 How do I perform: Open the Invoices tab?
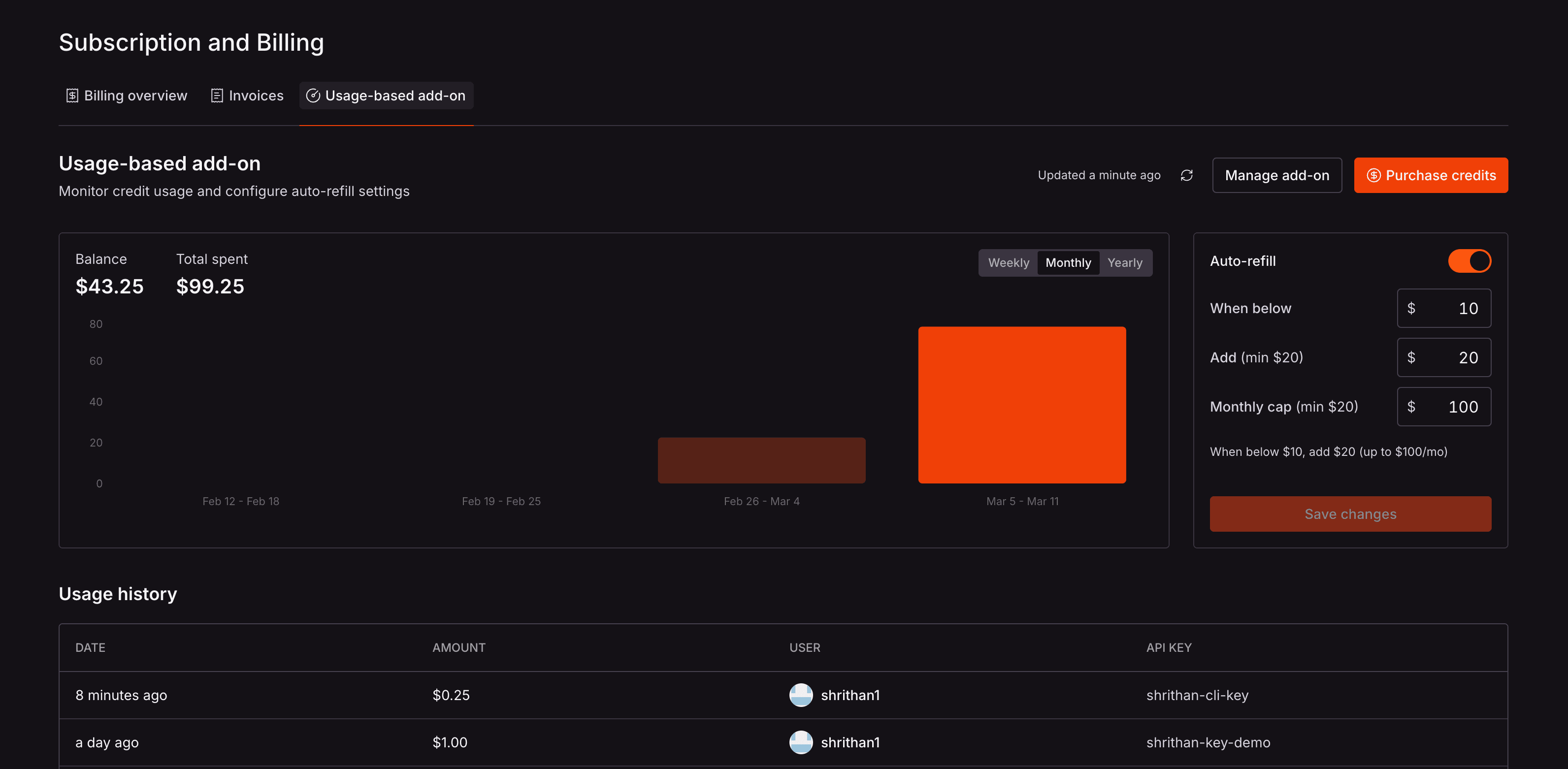point(247,96)
